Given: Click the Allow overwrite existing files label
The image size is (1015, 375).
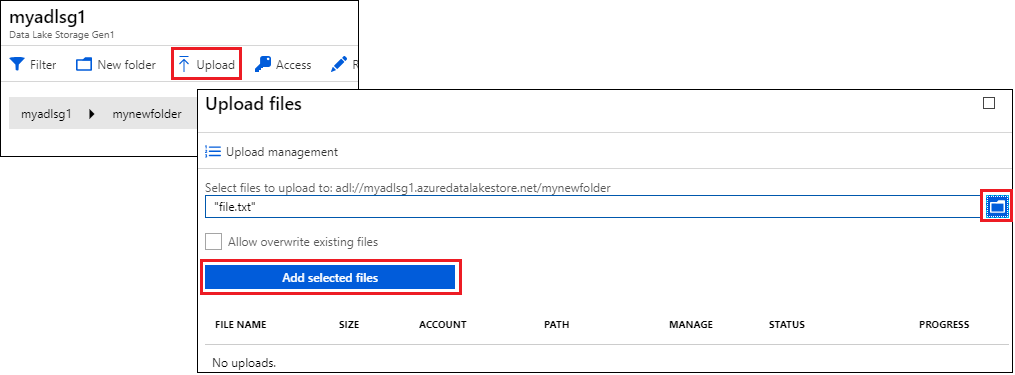Looking at the screenshot, I should click(303, 242).
